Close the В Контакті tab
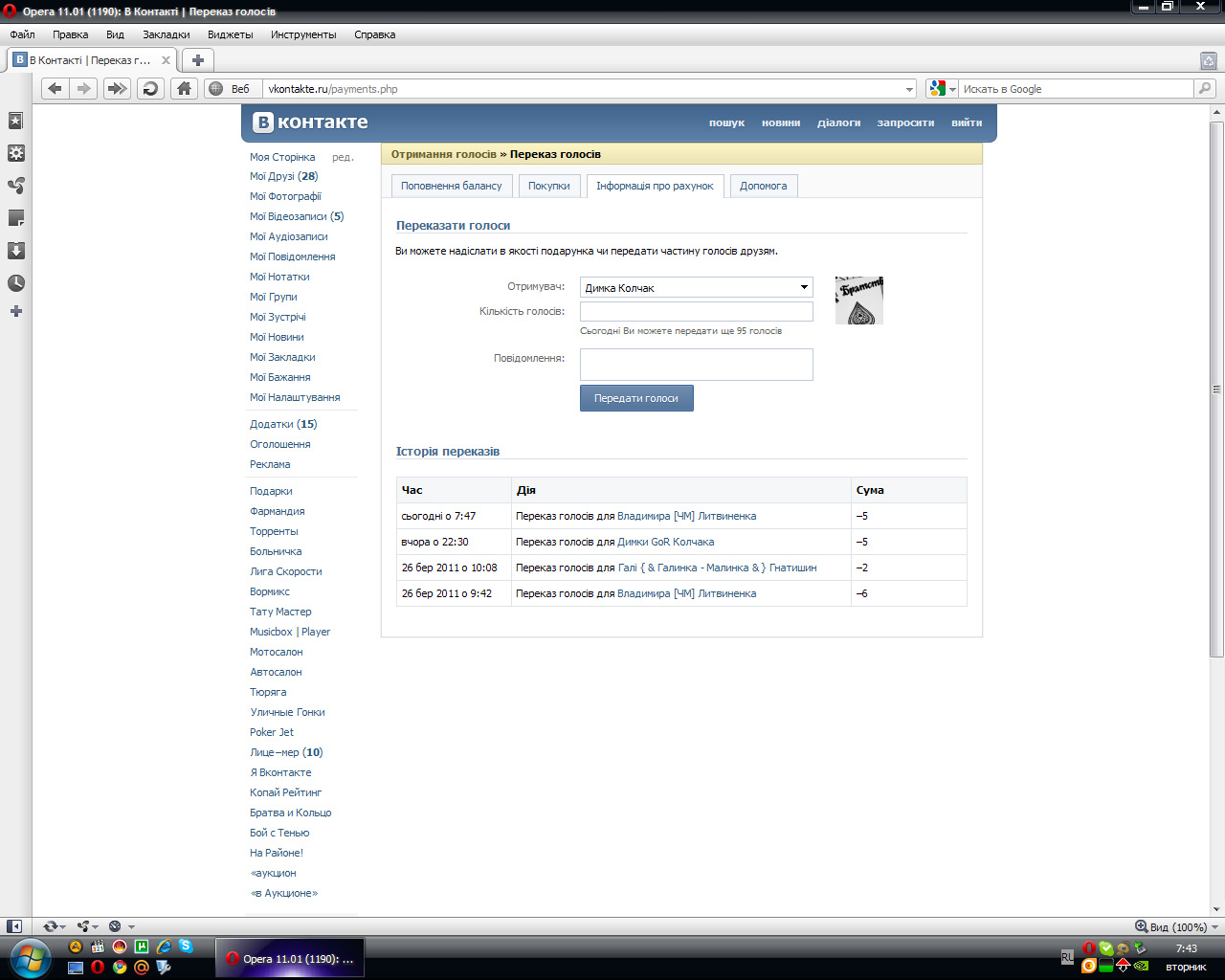1225x980 pixels. point(166,60)
